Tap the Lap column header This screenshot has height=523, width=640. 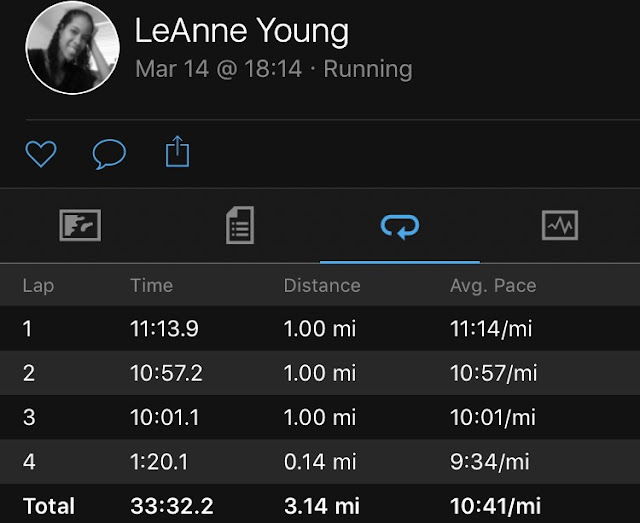click(x=38, y=286)
